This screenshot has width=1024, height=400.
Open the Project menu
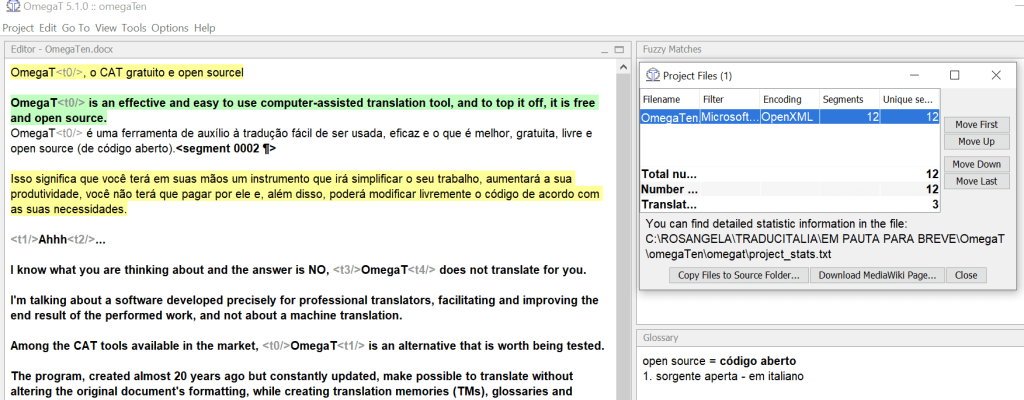pos(18,28)
